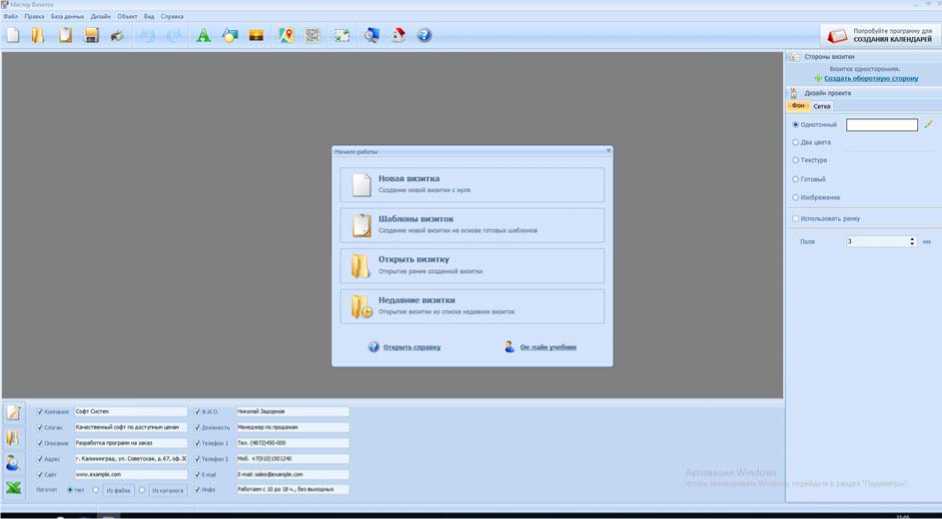Image resolution: width=942 pixels, height=519 pixels.
Task: Select the Текстура background radio
Action: click(x=795, y=160)
